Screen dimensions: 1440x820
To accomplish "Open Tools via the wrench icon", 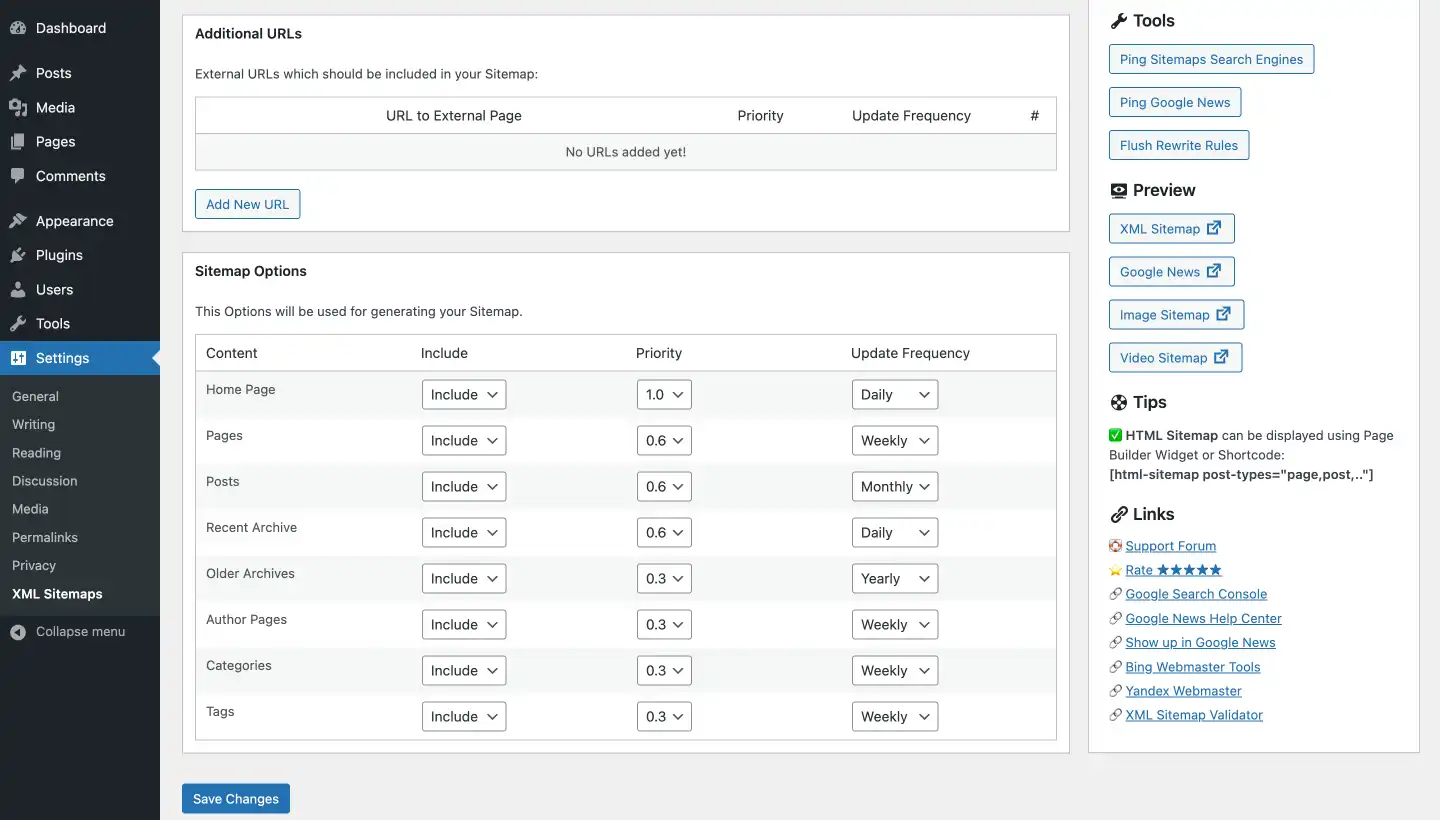I will tap(18, 323).
